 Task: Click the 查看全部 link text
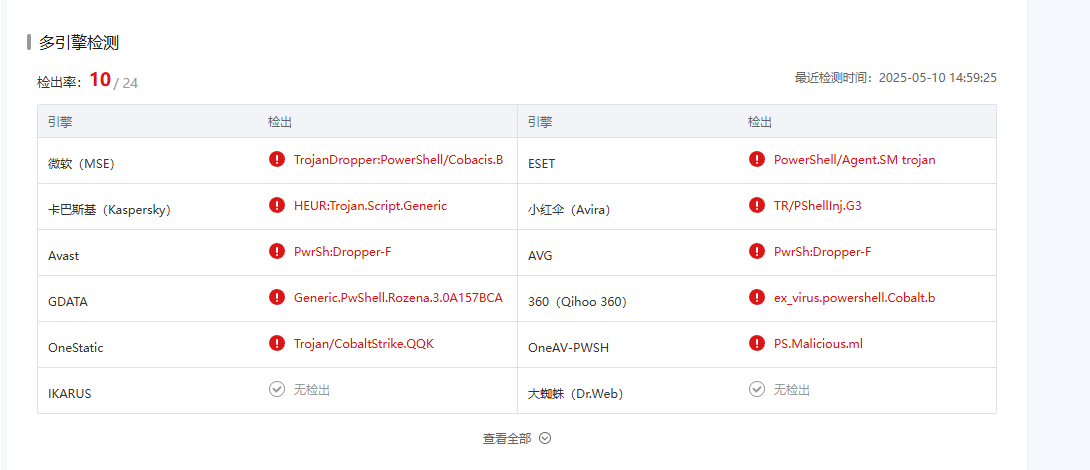[507, 438]
